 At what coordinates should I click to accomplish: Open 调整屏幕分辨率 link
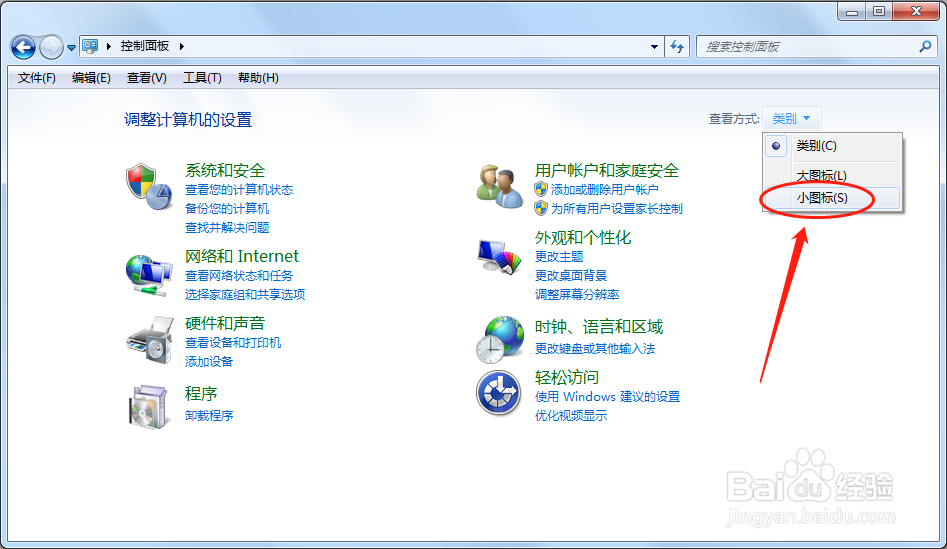(x=577, y=295)
